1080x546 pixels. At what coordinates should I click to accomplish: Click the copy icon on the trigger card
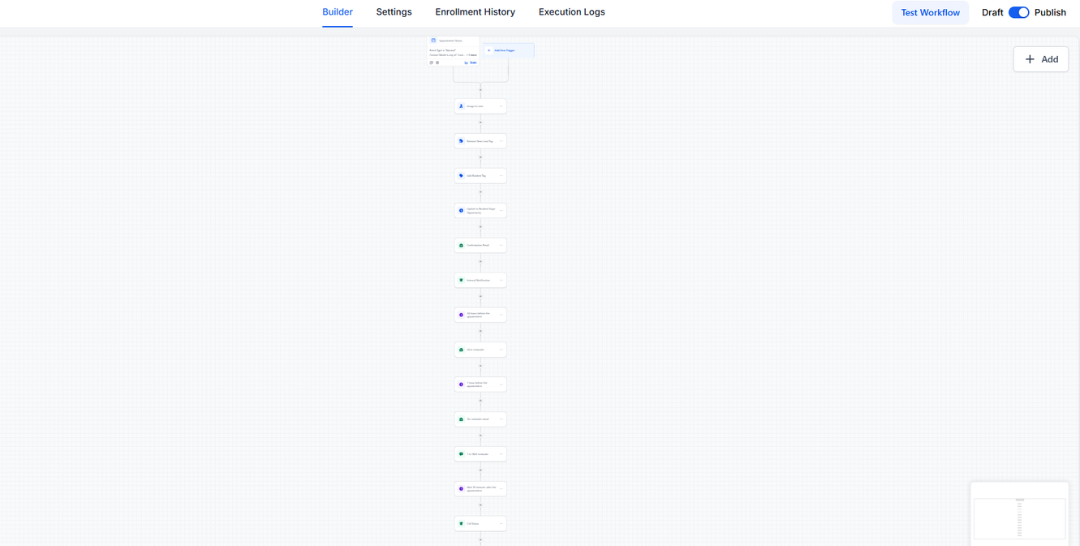[431, 63]
